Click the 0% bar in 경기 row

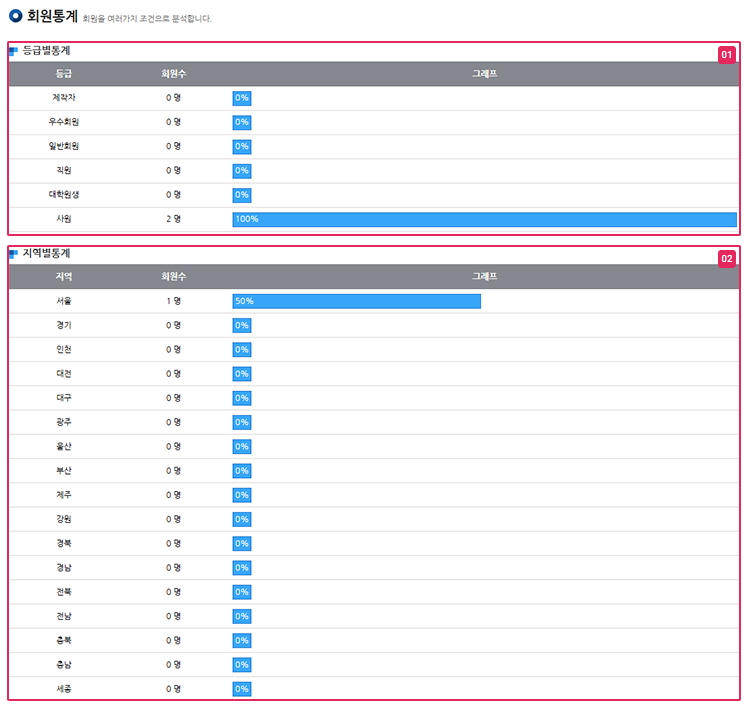pyautogui.click(x=242, y=326)
